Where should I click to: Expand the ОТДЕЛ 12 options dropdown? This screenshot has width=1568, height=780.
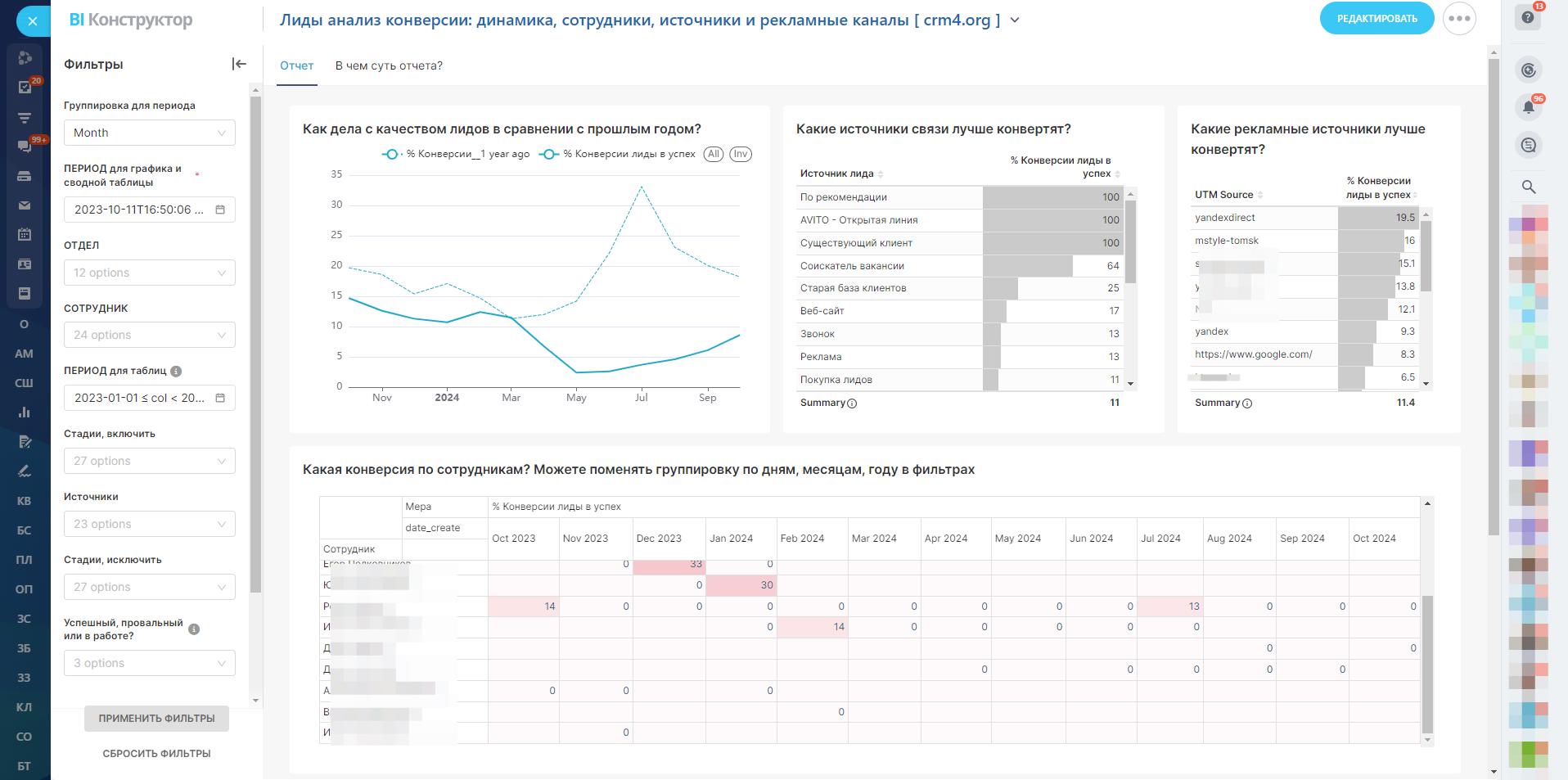tap(149, 273)
